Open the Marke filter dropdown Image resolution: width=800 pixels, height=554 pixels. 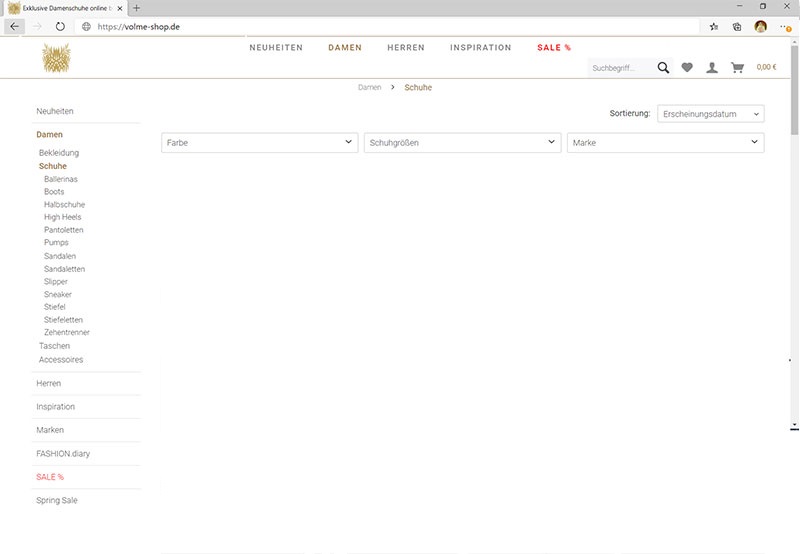tap(665, 143)
